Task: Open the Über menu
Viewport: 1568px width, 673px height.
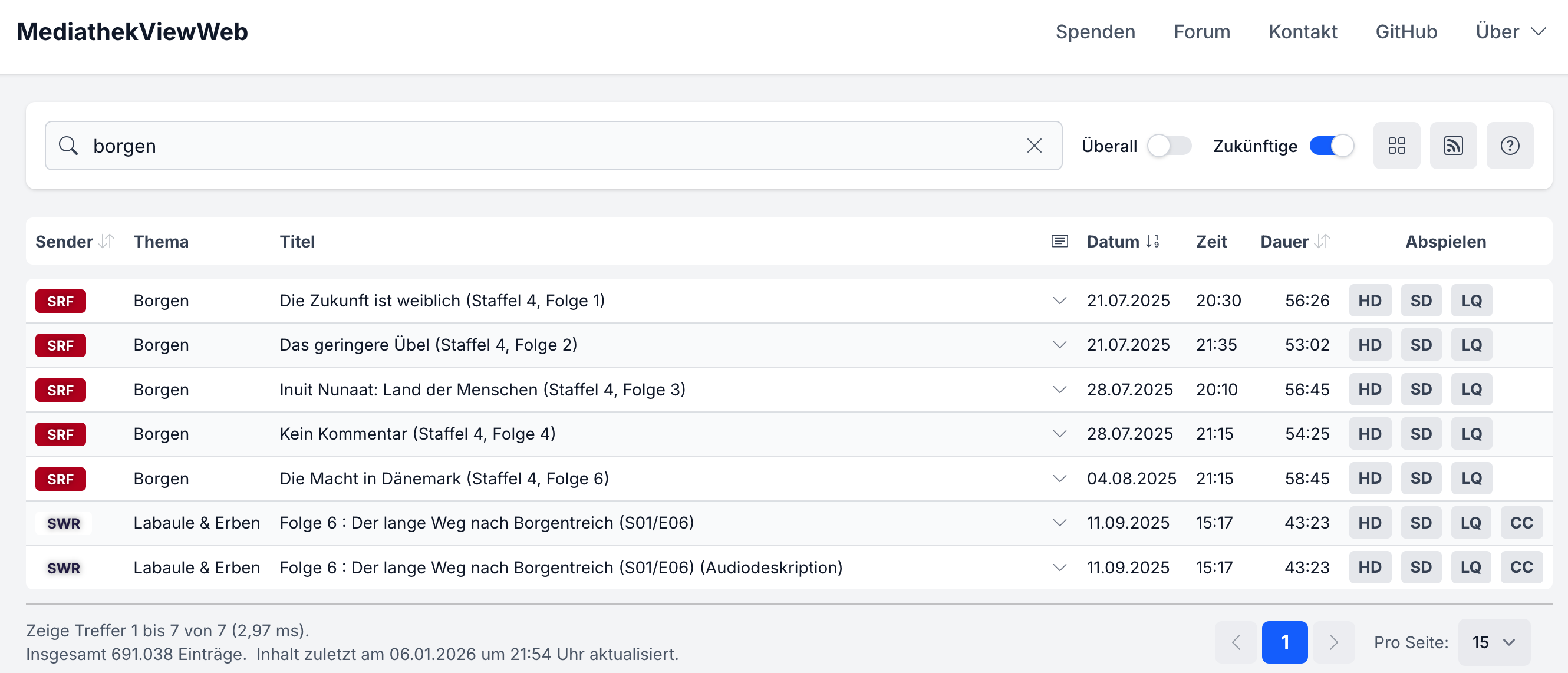Action: (x=1510, y=32)
